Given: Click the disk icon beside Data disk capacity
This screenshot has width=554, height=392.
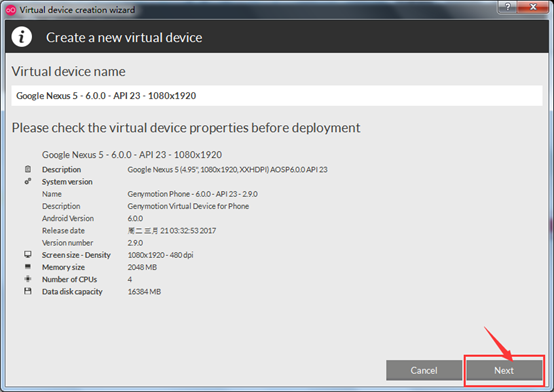Looking at the screenshot, I should click(28, 291).
